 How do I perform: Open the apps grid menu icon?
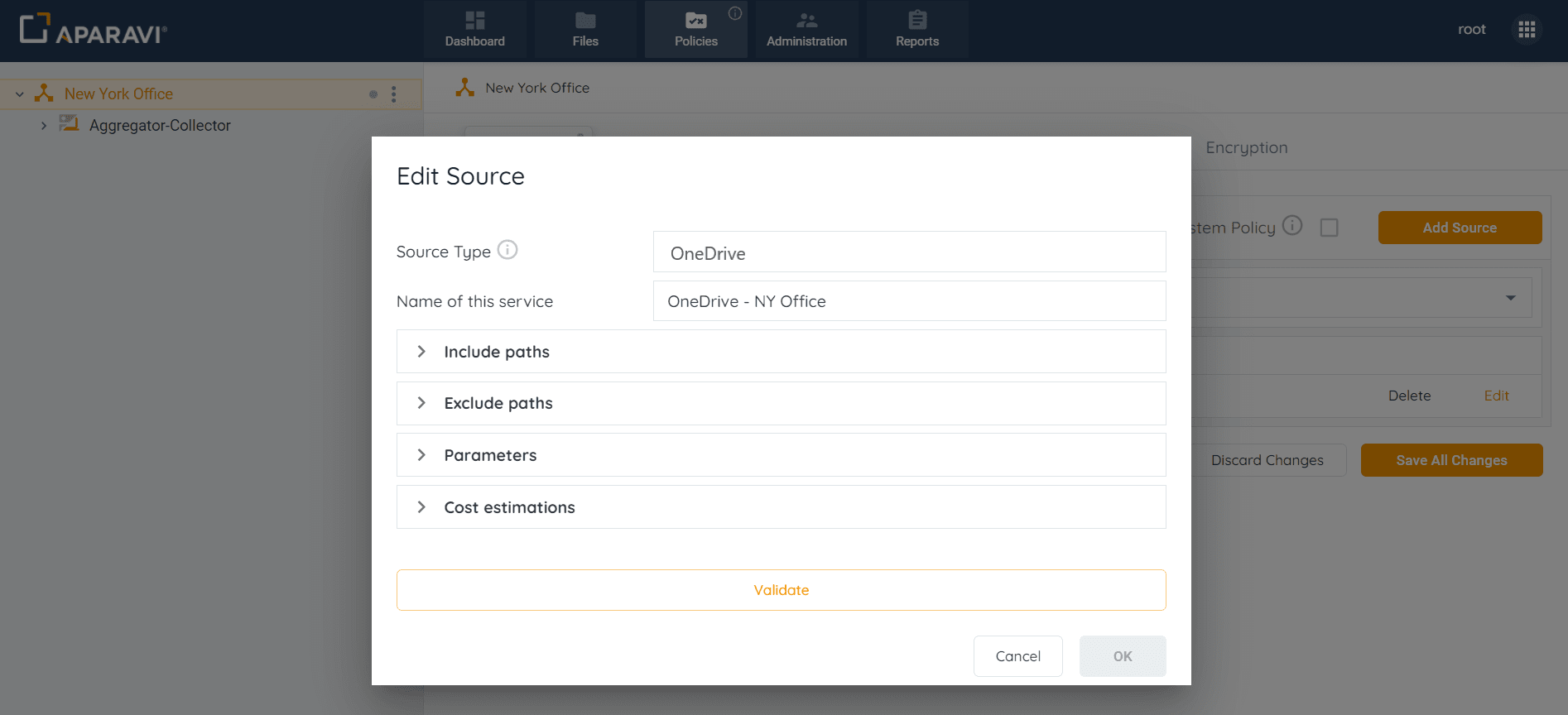[x=1527, y=30]
